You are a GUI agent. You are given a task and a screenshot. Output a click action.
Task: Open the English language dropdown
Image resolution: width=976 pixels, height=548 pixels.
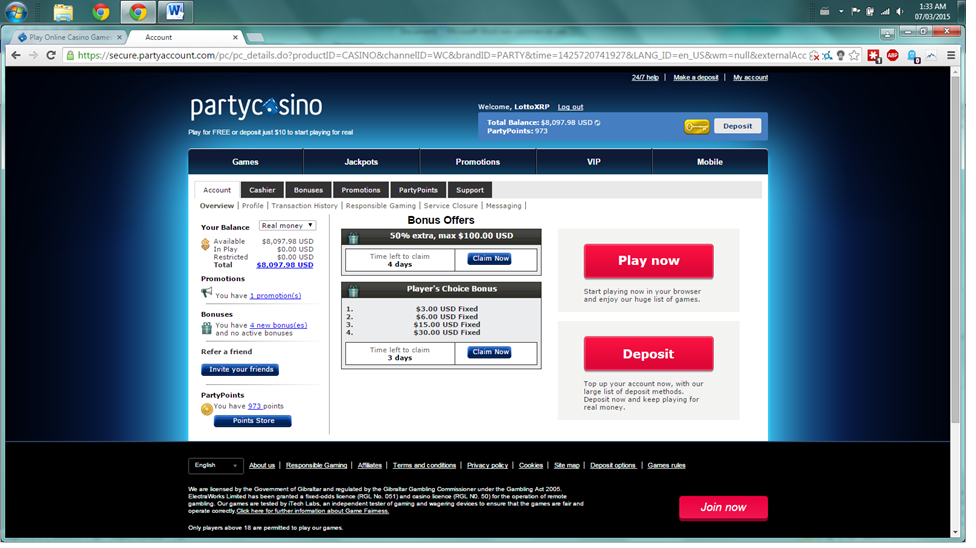coord(215,466)
